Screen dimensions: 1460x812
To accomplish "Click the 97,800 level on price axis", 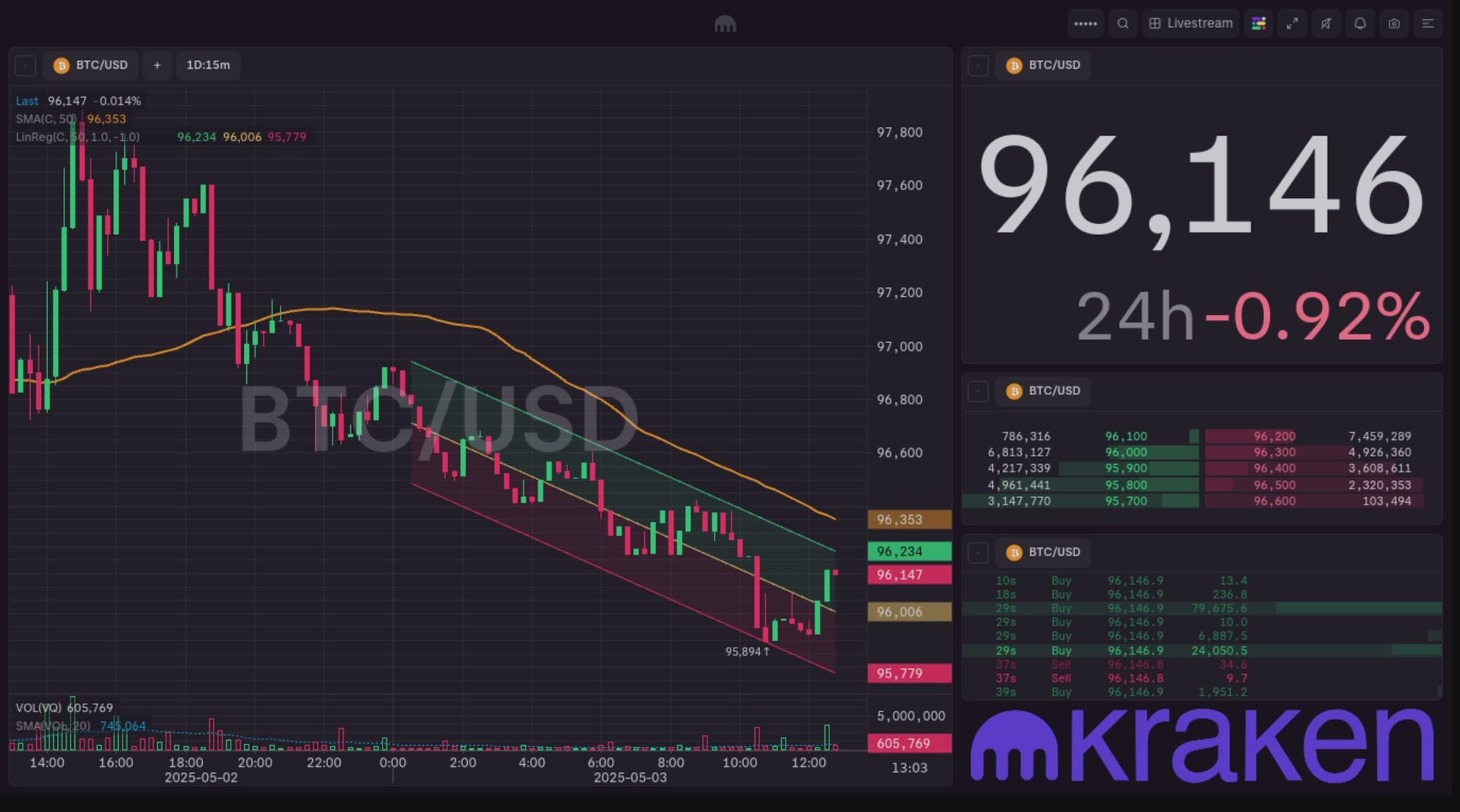I will click(899, 133).
